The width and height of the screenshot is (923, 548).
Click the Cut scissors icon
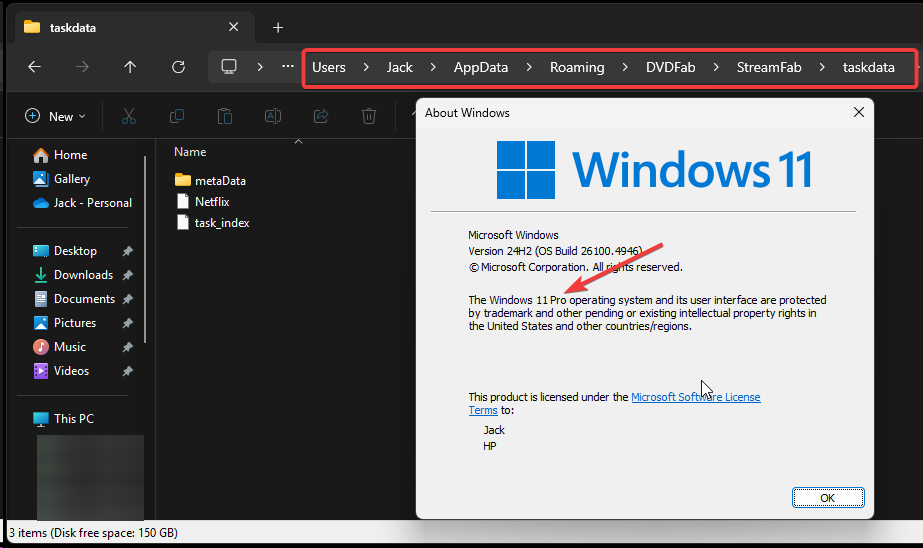click(x=128, y=116)
